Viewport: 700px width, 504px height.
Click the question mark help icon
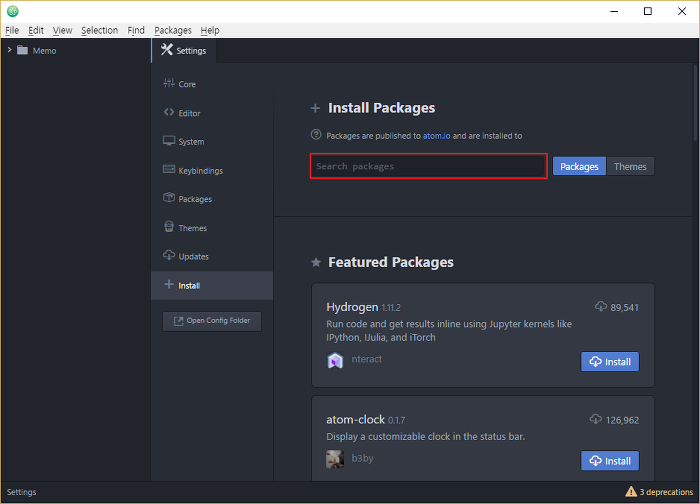(x=316, y=134)
